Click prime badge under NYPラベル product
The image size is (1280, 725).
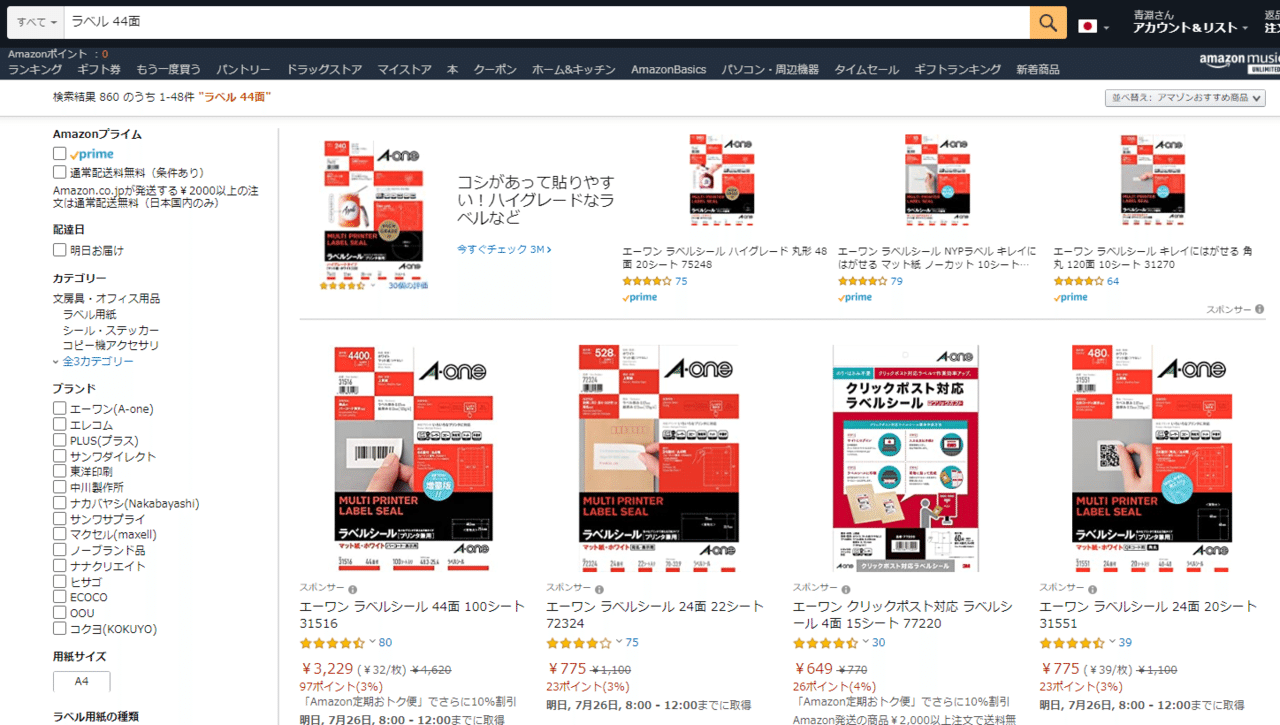coord(855,297)
